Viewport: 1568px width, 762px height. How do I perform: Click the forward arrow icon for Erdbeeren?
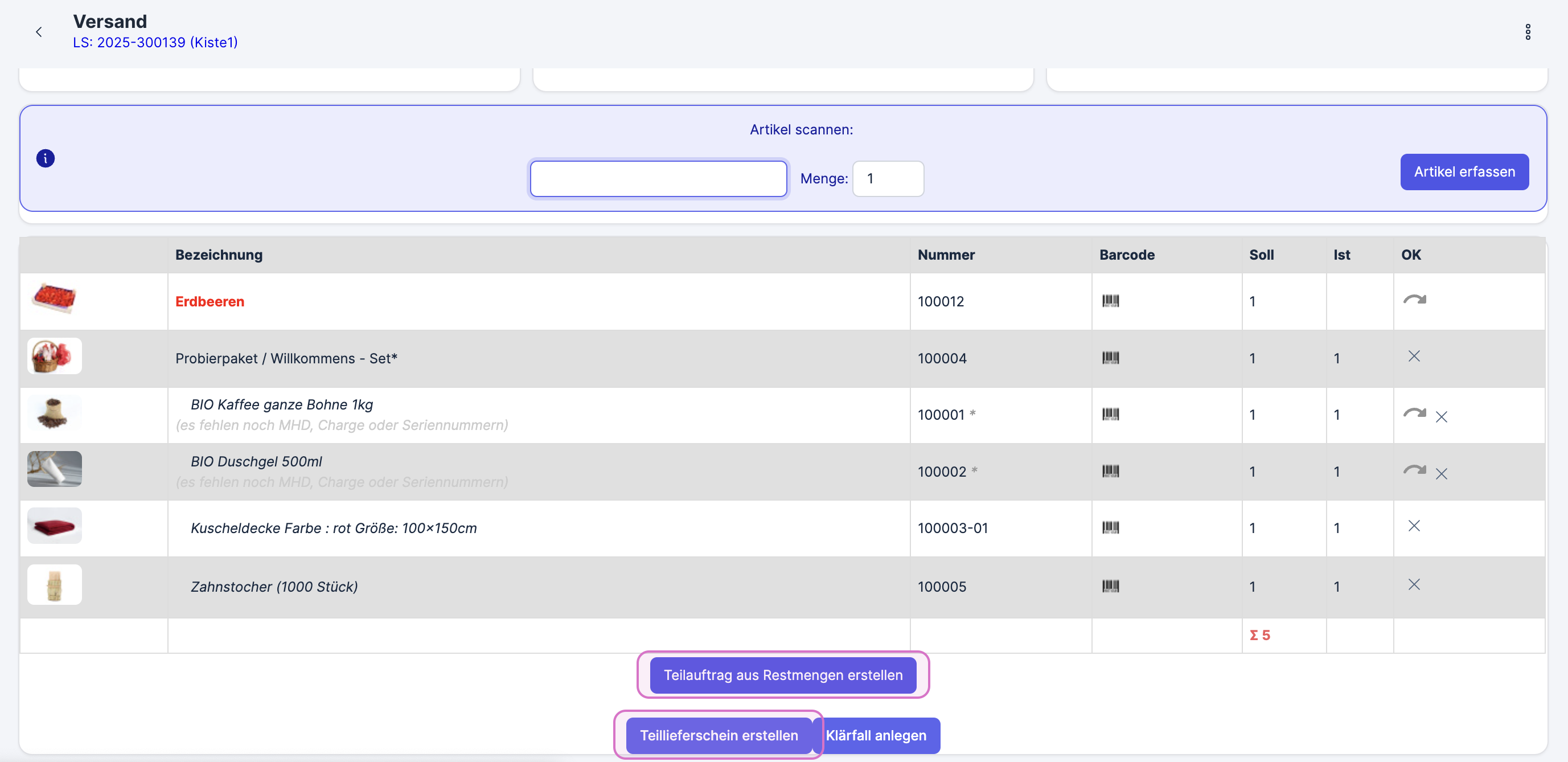pyautogui.click(x=1414, y=300)
